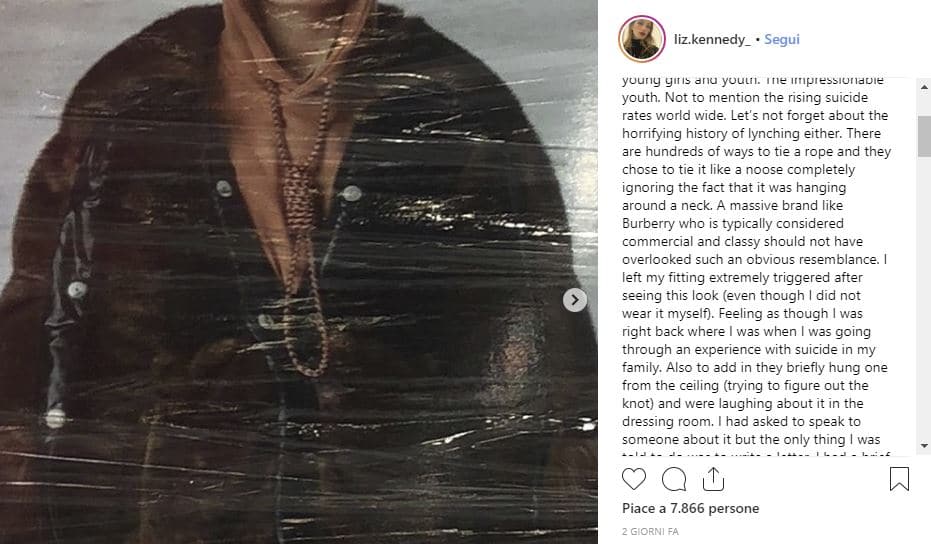Click the share arrow icon
This screenshot has width=931, height=544.
tap(713, 480)
